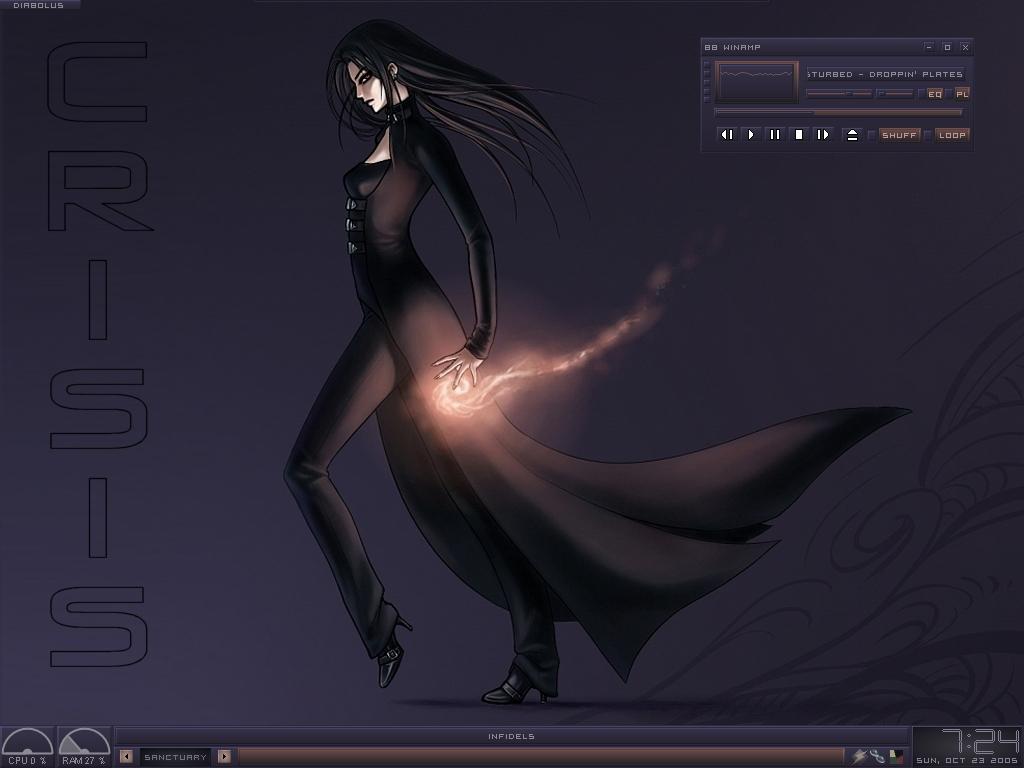Switch to next workspace with right arrow
1024x768 pixels.
[x=224, y=756]
